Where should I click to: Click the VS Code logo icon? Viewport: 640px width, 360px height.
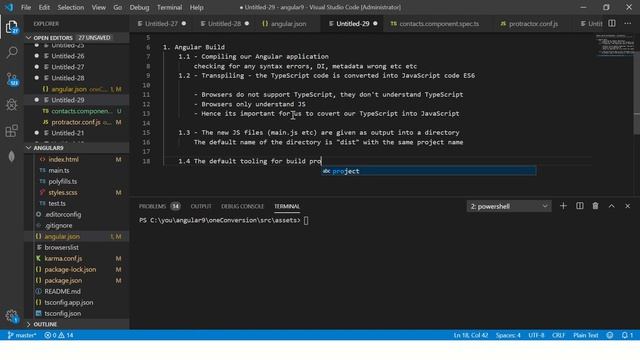click(9, 7)
